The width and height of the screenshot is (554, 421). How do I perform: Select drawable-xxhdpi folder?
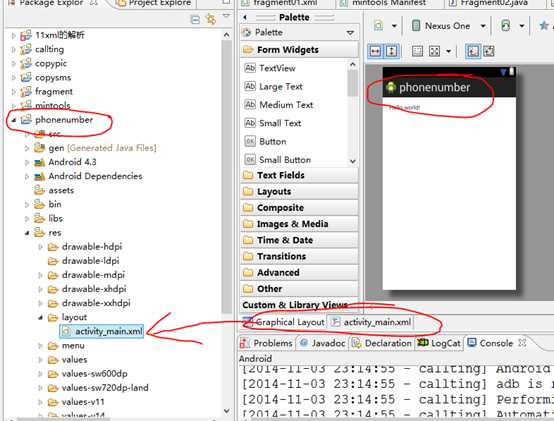(96, 303)
